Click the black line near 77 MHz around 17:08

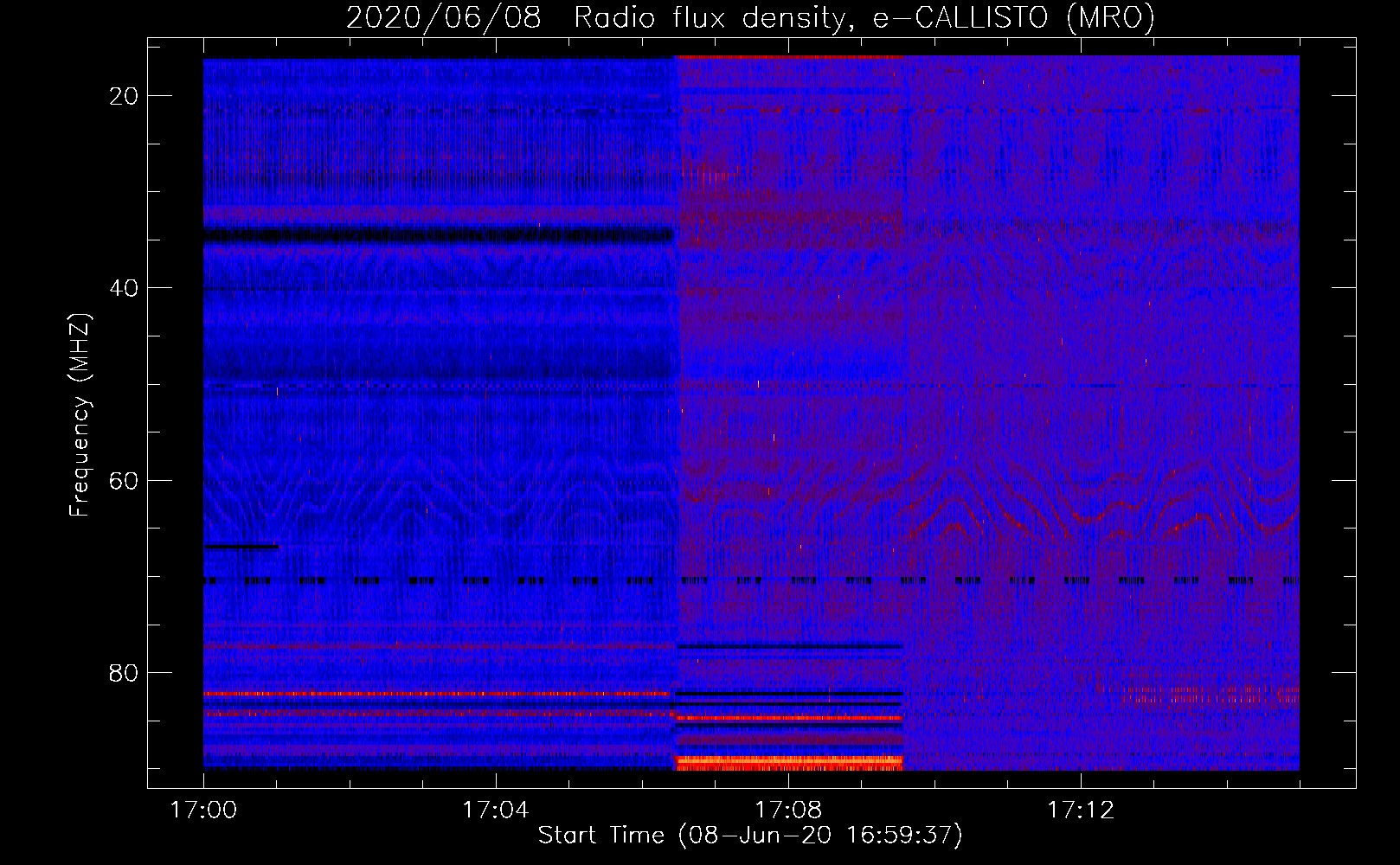point(788,646)
